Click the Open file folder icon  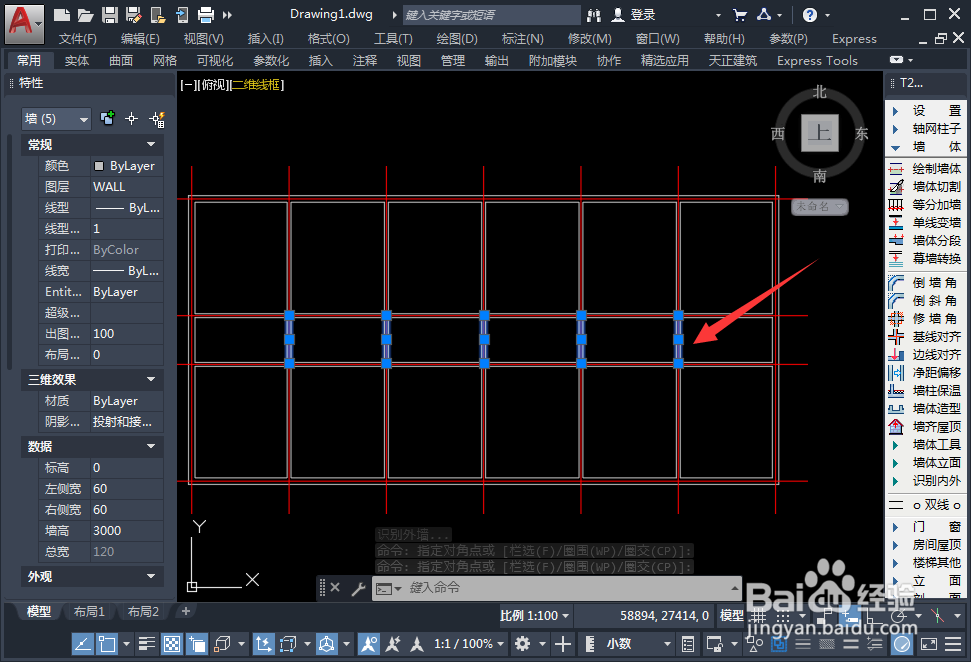pos(85,15)
